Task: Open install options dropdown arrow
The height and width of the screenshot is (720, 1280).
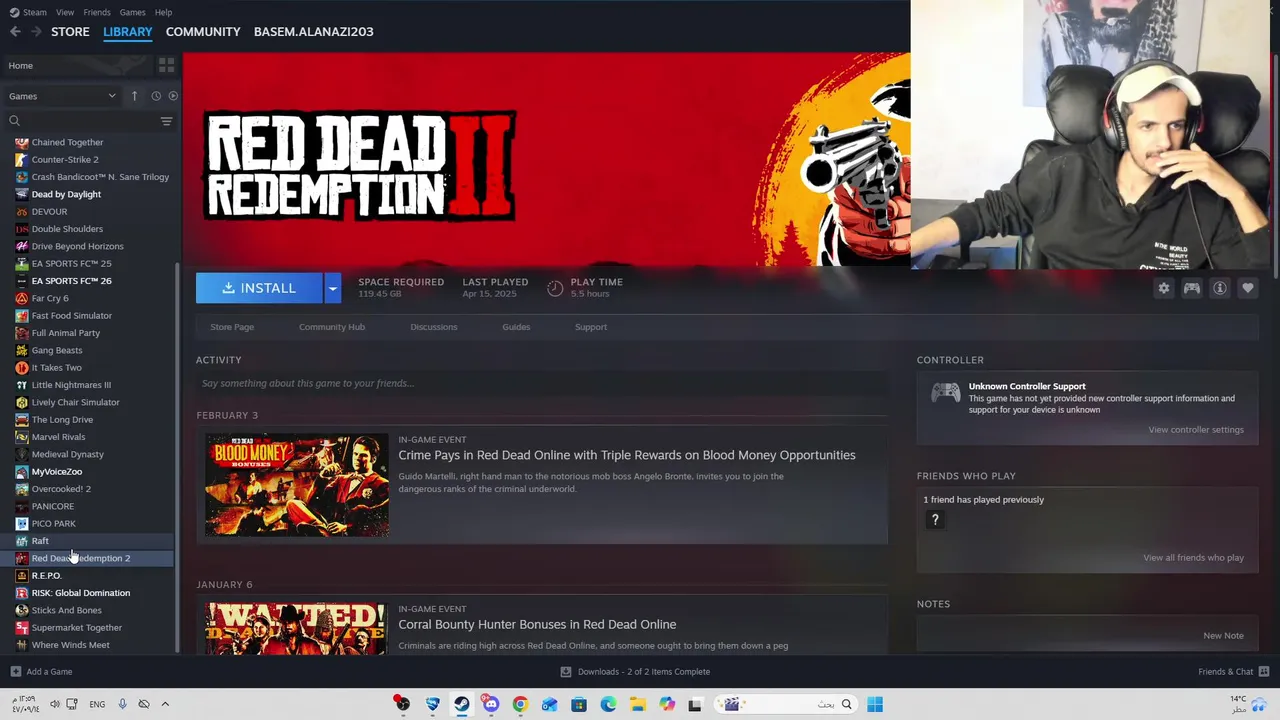Action: click(x=332, y=288)
